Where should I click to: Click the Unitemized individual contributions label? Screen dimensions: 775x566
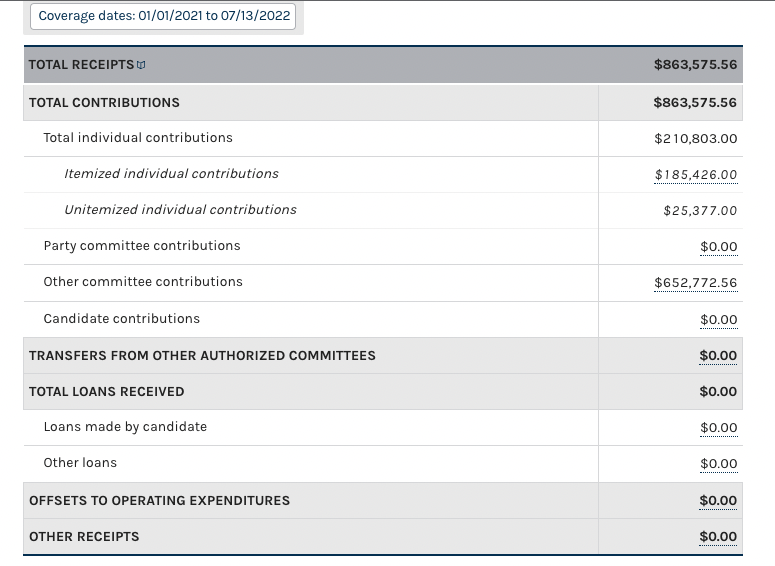[x=180, y=210]
